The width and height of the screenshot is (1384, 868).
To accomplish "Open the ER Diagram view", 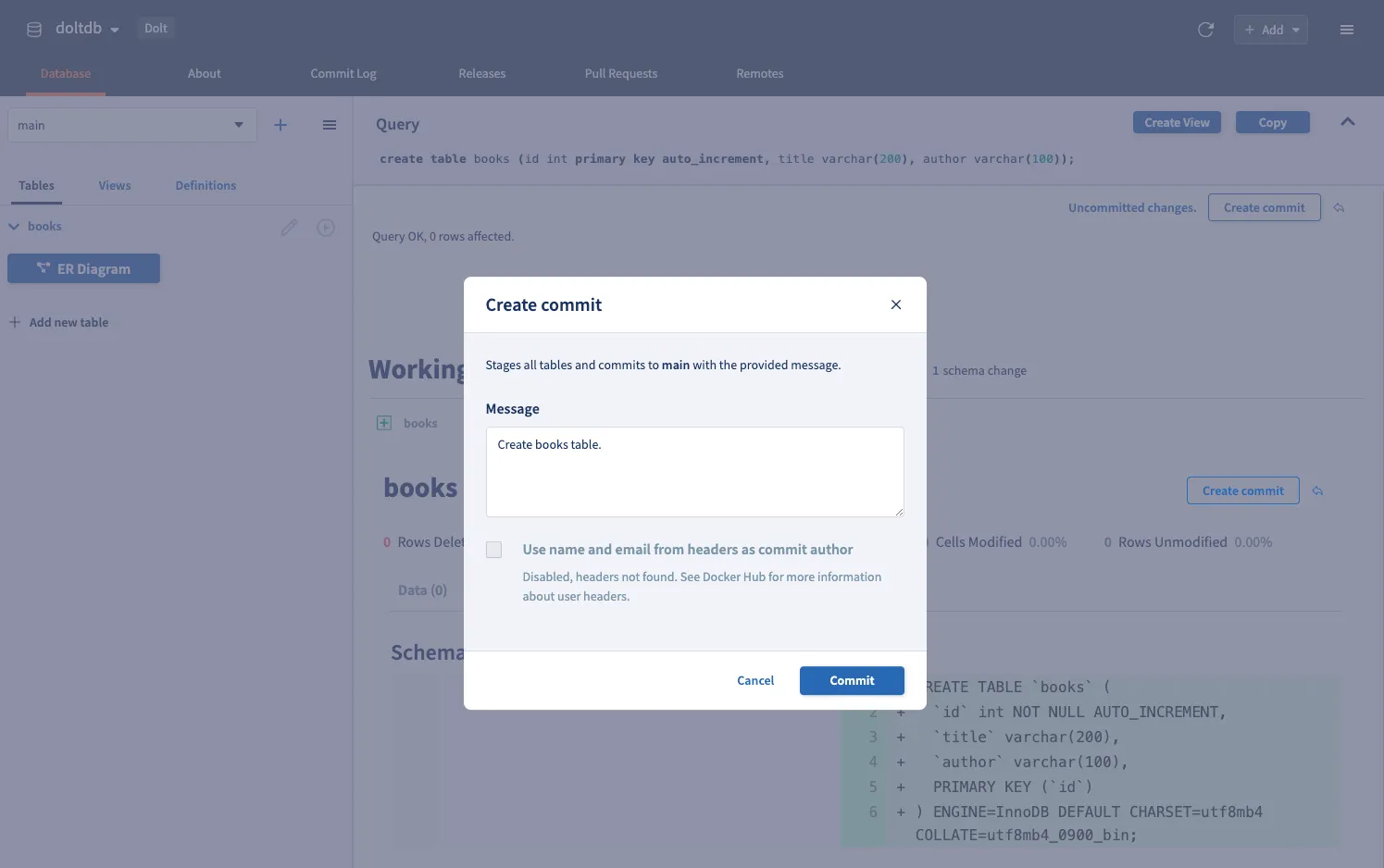I will pyautogui.click(x=83, y=267).
